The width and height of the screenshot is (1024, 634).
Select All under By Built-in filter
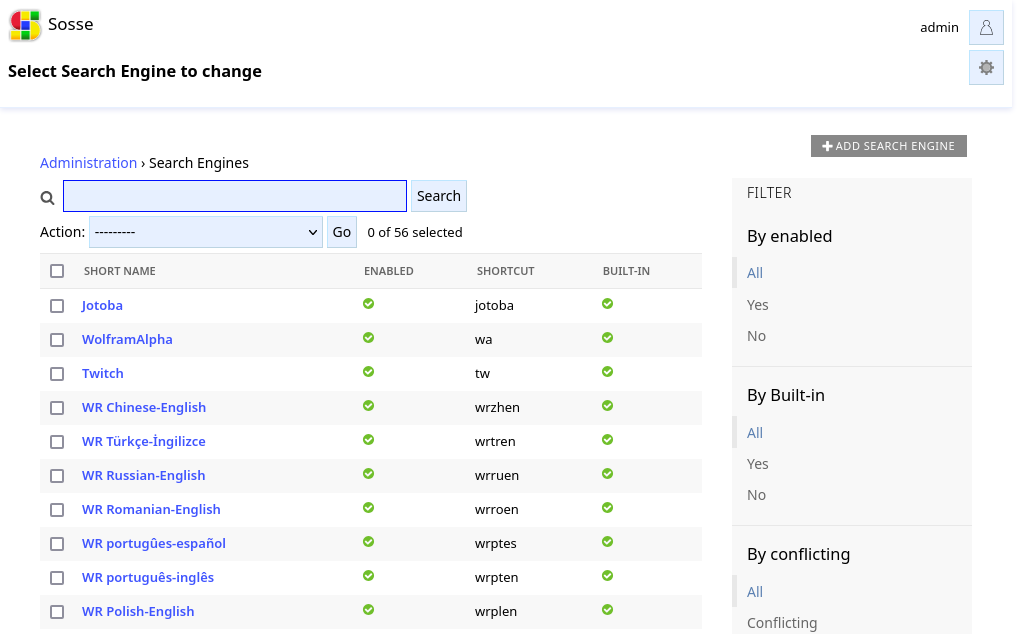pyautogui.click(x=755, y=433)
